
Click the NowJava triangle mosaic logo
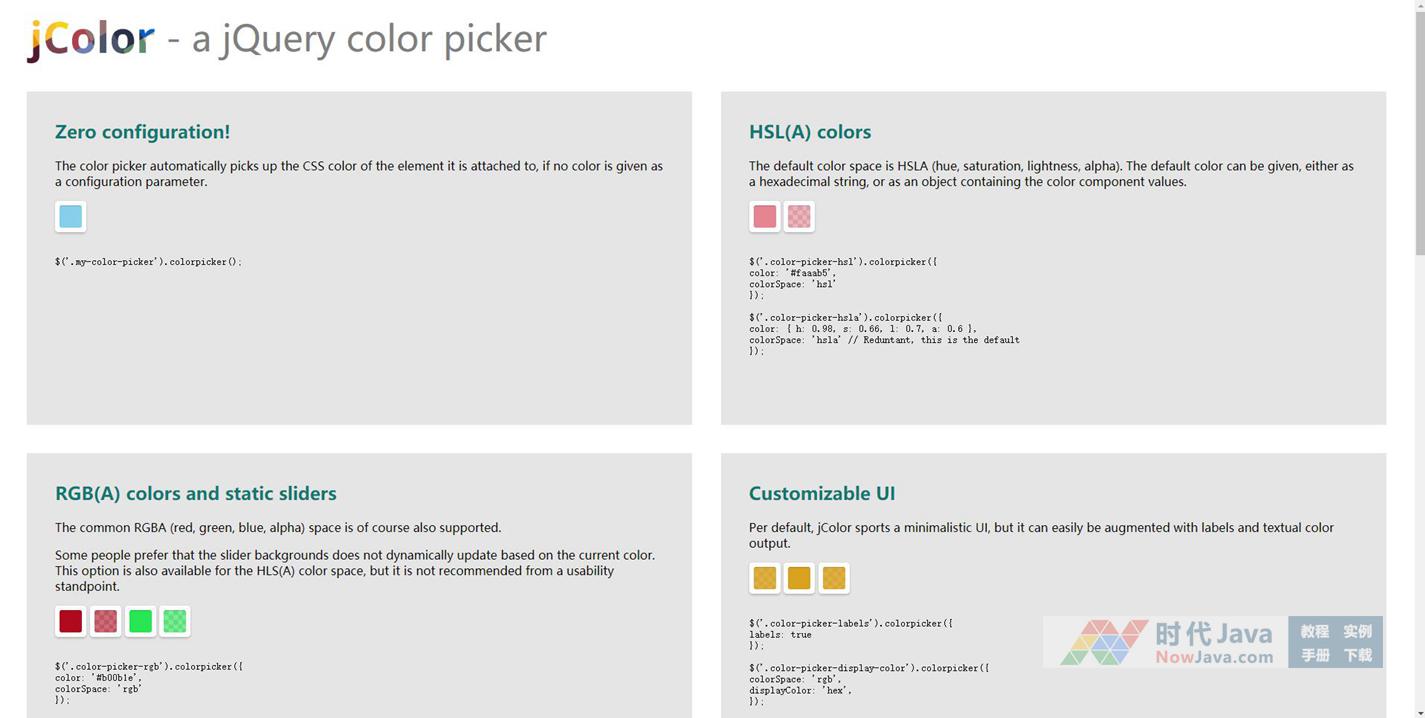(1104, 642)
